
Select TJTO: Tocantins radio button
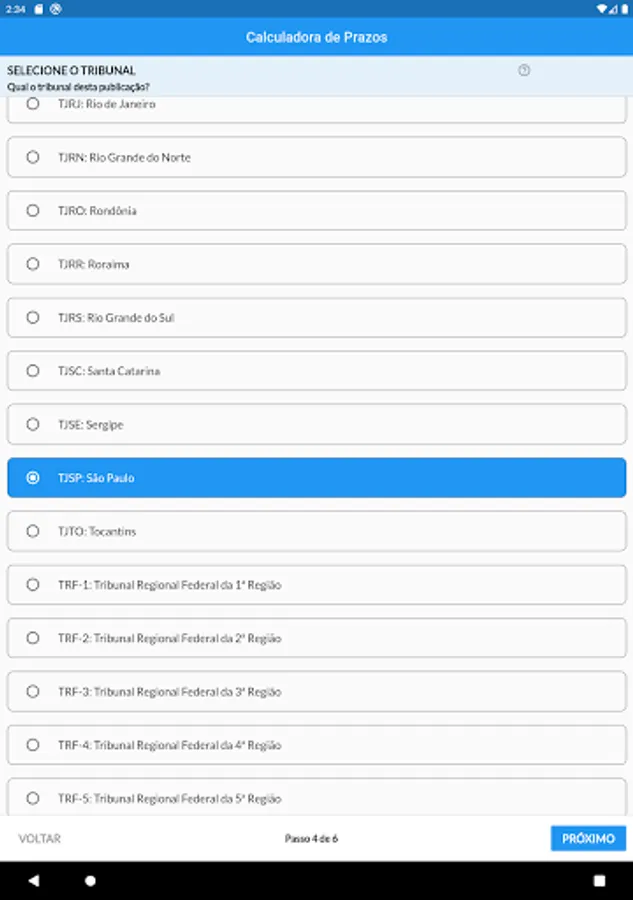316,531
